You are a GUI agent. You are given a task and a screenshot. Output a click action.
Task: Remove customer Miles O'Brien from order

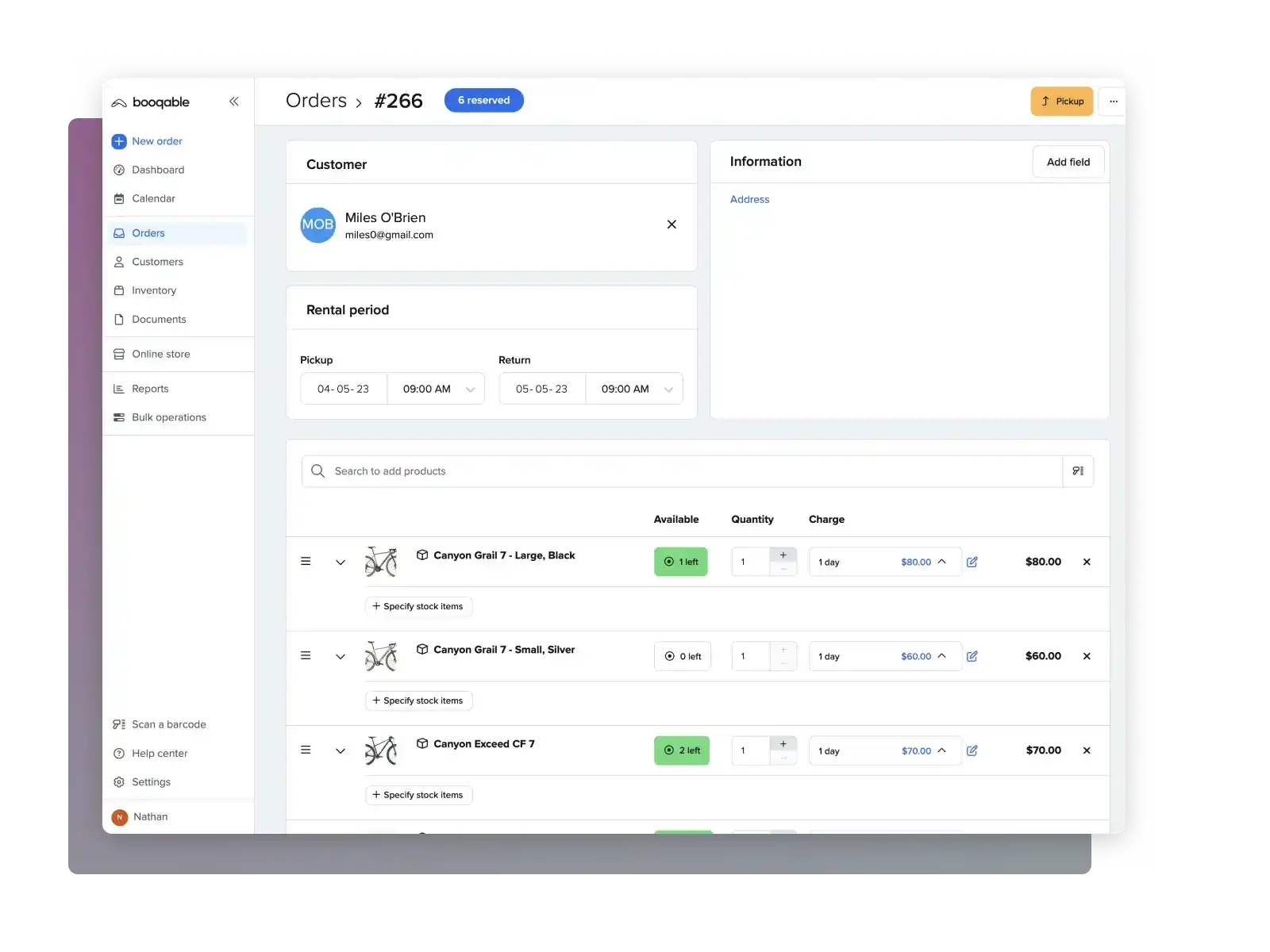(672, 225)
